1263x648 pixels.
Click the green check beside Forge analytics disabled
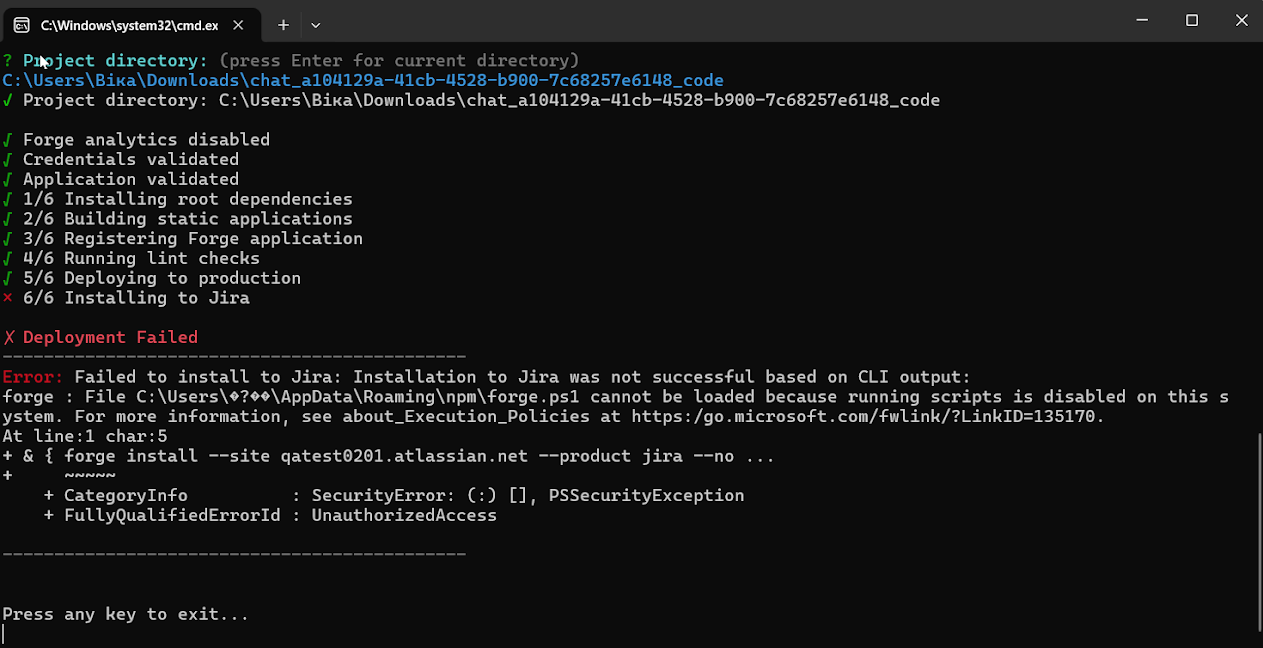click(8, 140)
